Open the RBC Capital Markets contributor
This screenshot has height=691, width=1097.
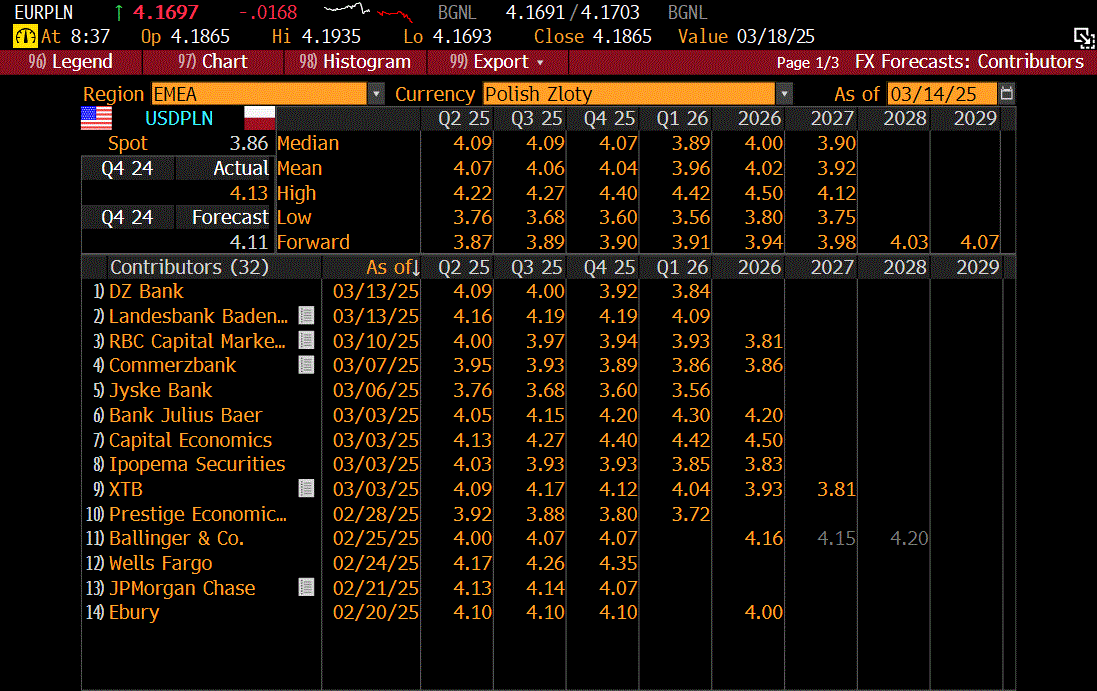pyautogui.click(x=197, y=341)
